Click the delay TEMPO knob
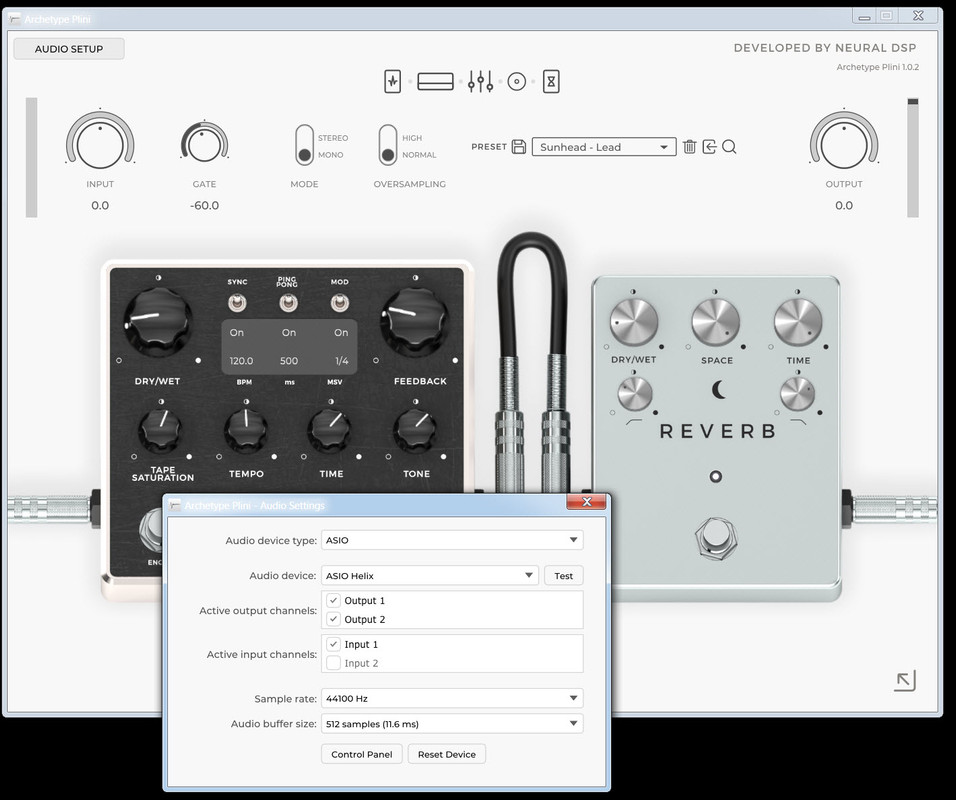The image size is (956, 800). coord(246,430)
